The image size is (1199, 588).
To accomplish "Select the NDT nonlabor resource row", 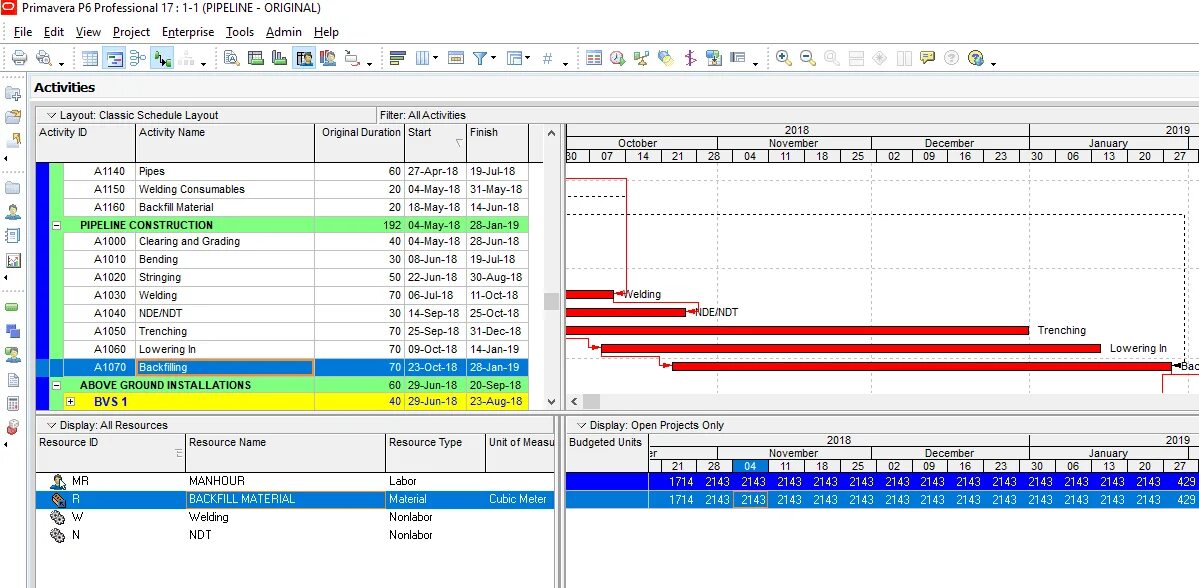I will pyautogui.click(x=295, y=534).
